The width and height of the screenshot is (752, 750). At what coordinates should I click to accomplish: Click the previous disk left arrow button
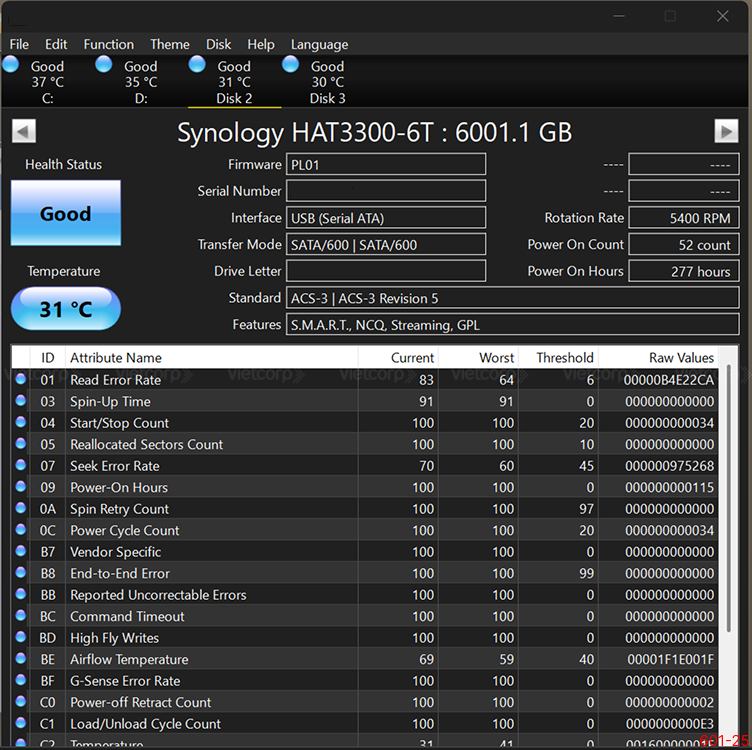point(25,131)
